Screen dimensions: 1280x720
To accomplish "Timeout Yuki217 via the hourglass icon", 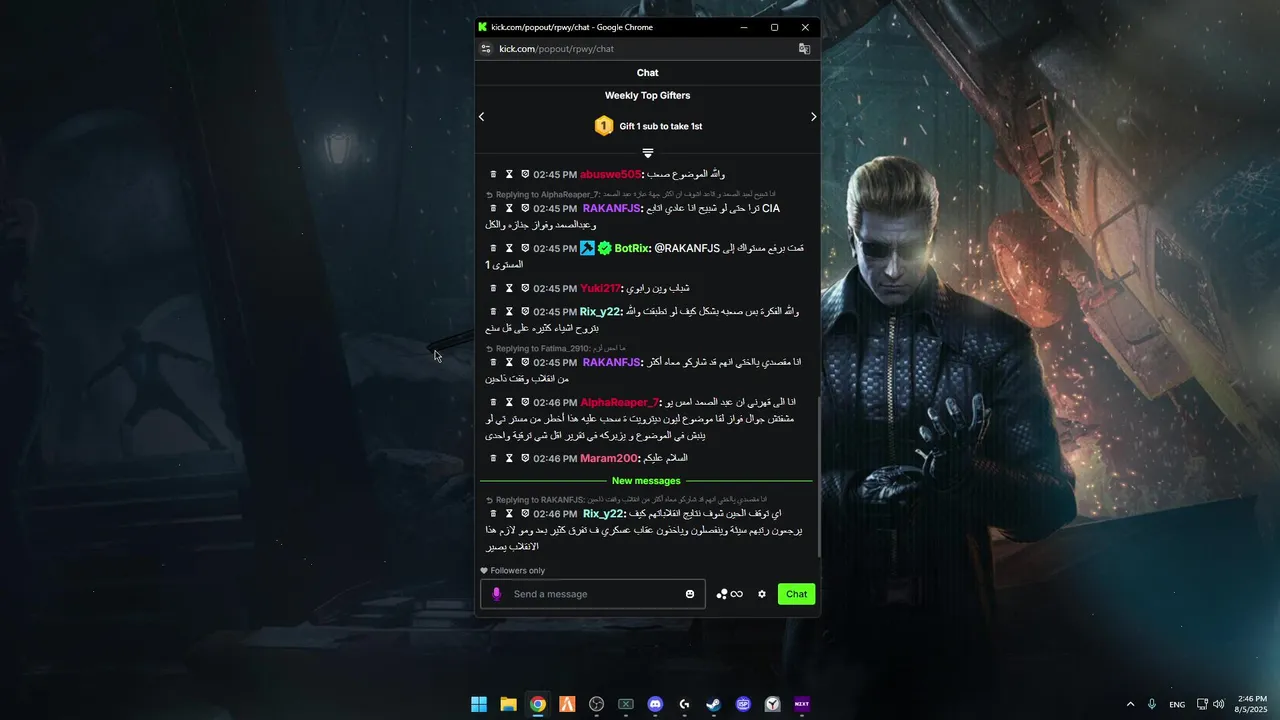I will 509,288.
